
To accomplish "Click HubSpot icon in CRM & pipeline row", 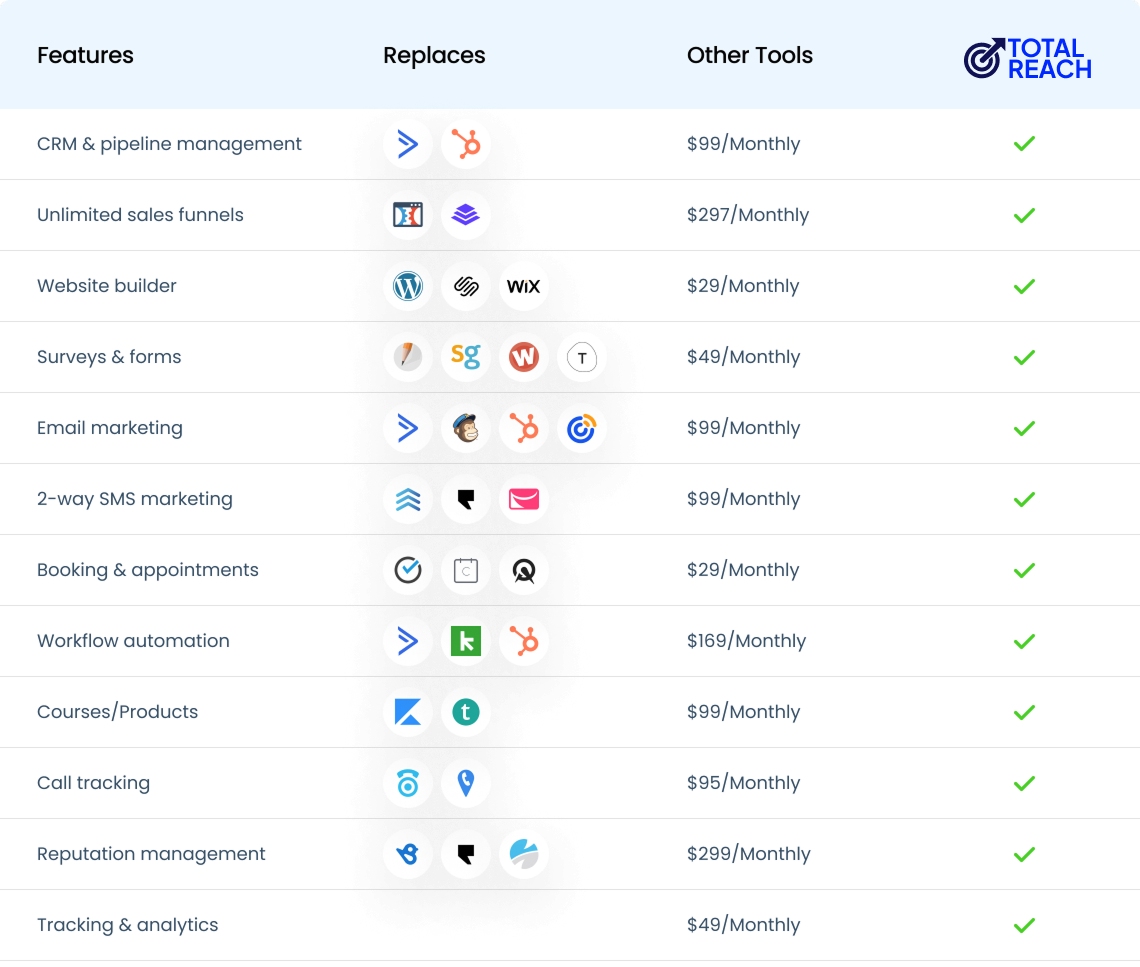I will pyautogui.click(x=466, y=144).
